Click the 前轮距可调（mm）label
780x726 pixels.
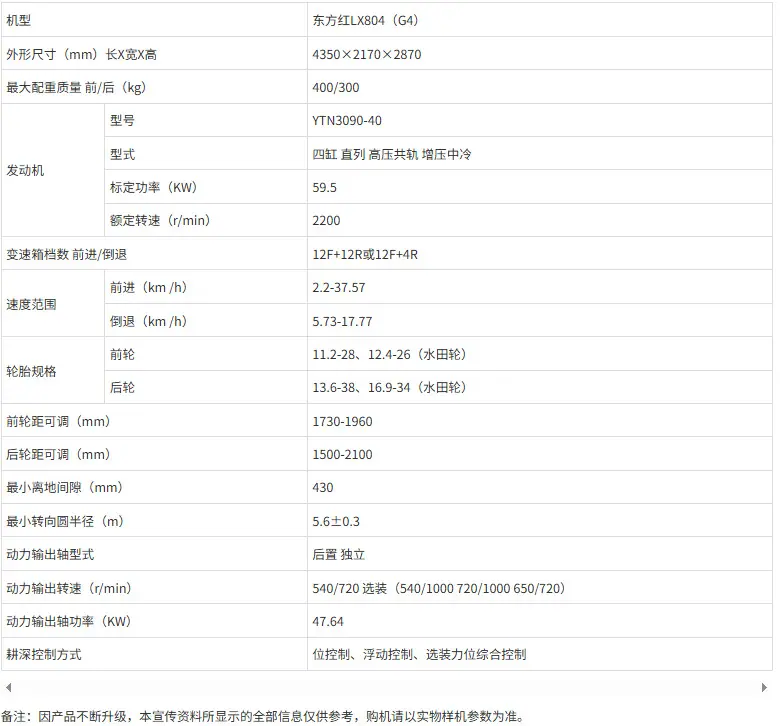[59, 421]
